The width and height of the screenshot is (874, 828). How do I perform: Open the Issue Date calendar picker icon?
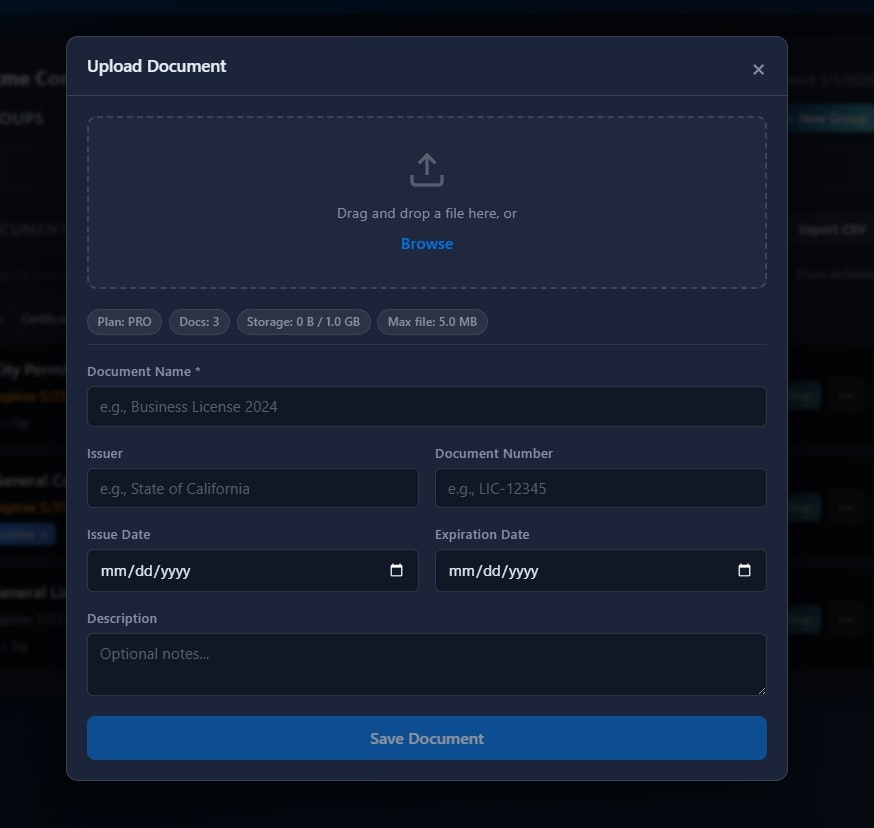point(396,570)
